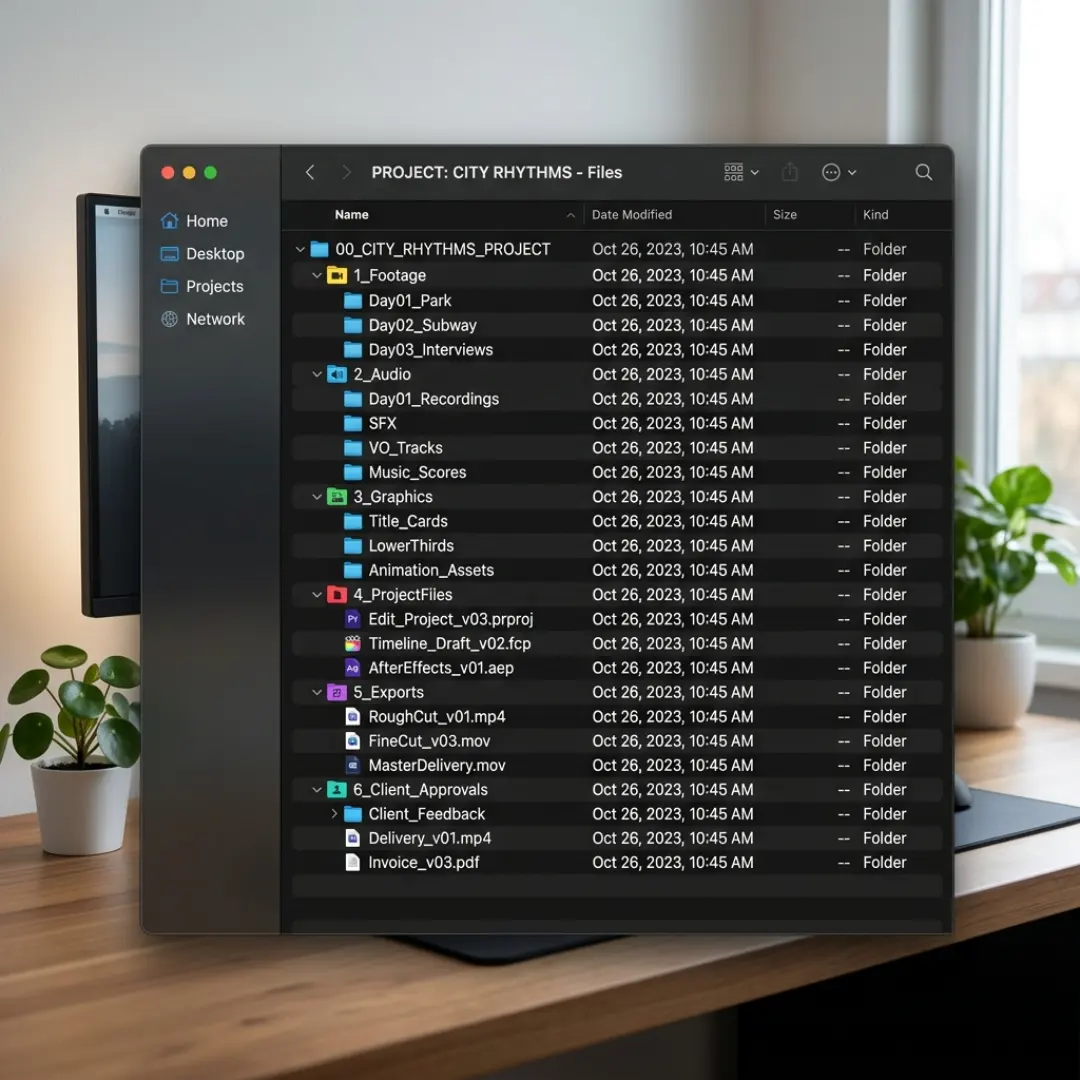
Task: Go to Desktop in the sidebar
Action: [x=215, y=254]
